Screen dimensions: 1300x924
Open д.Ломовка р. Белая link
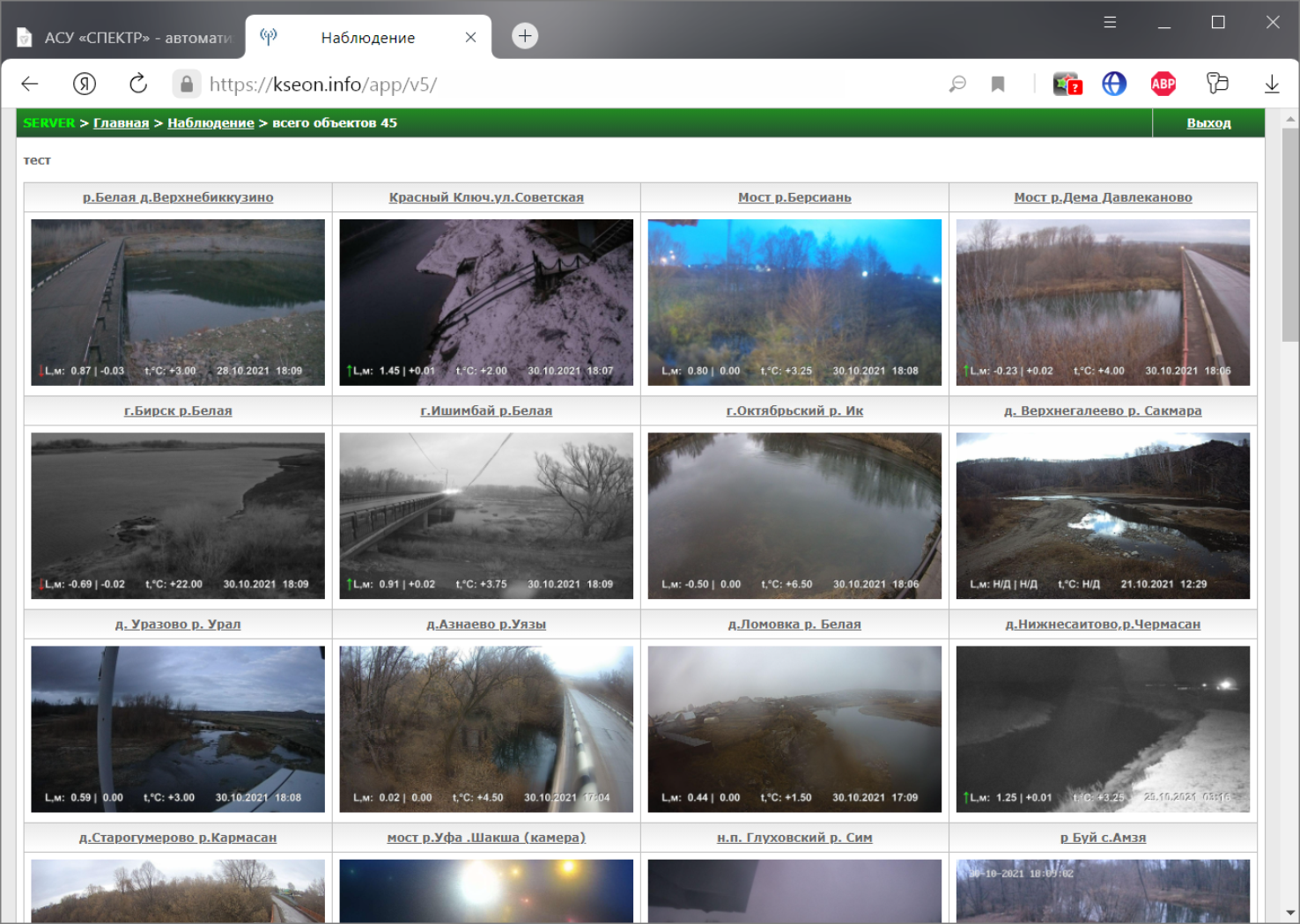pyautogui.click(x=794, y=624)
